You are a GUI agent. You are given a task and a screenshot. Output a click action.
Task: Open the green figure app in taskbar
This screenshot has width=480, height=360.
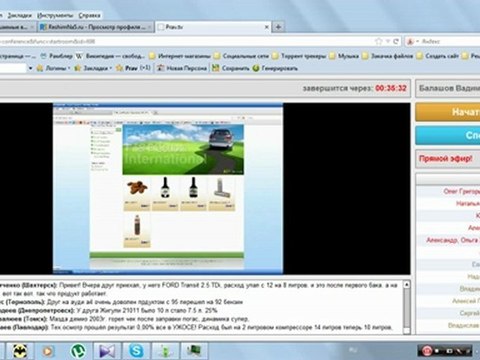click(165, 351)
